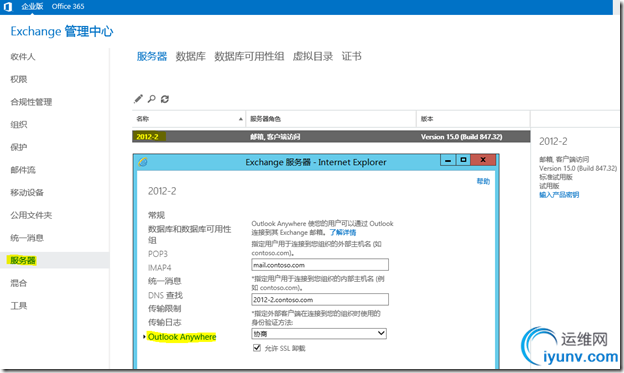Click the 了解详情 link
The image size is (624, 373).
(x=343, y=232)
